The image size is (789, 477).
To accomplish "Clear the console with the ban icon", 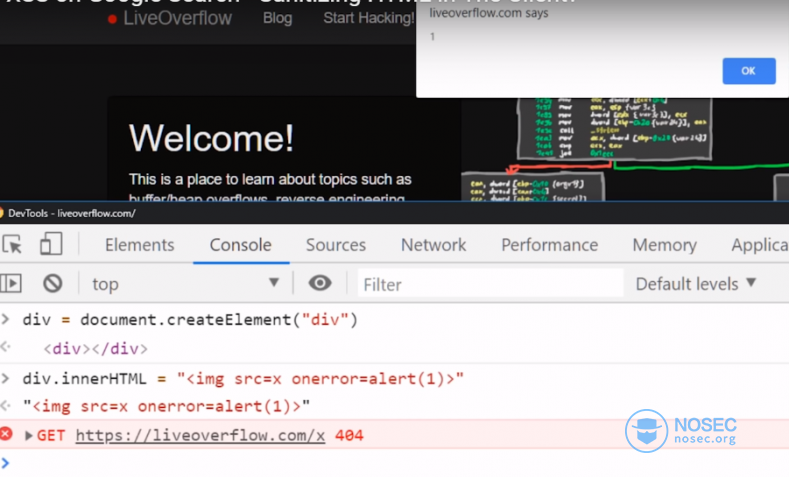I will point(52,283).
